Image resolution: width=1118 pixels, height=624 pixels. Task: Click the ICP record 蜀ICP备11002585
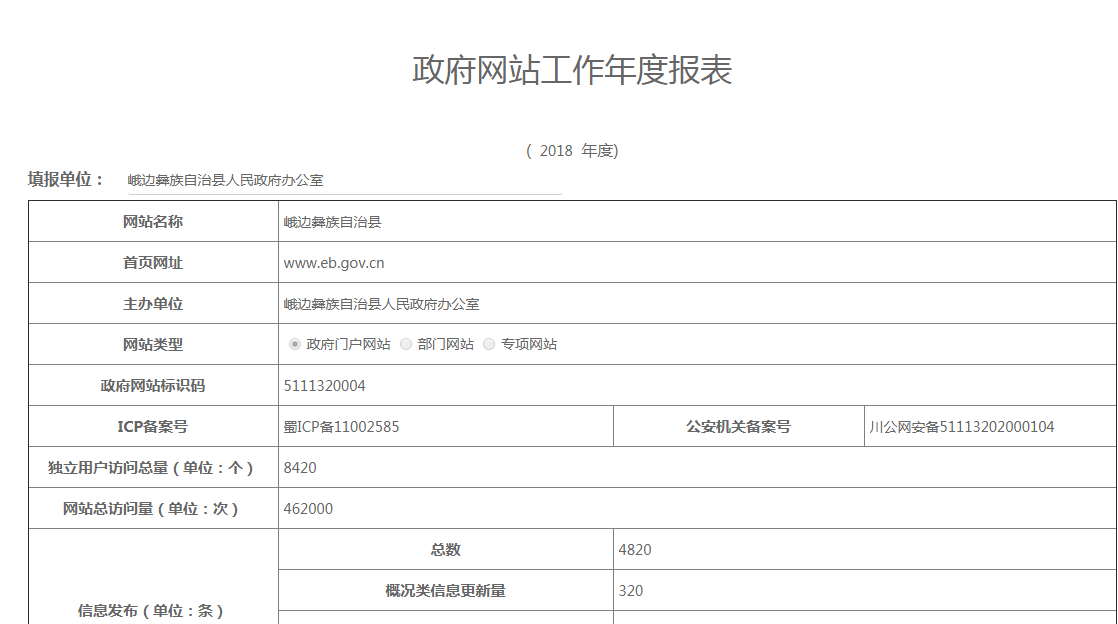coord(341,427)
